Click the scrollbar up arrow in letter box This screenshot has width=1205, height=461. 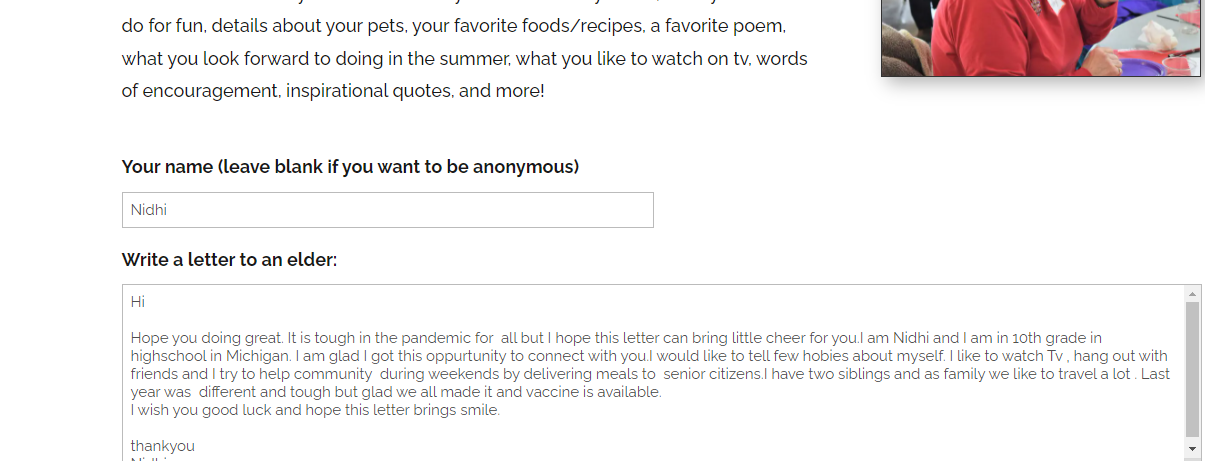[1191, 294]
